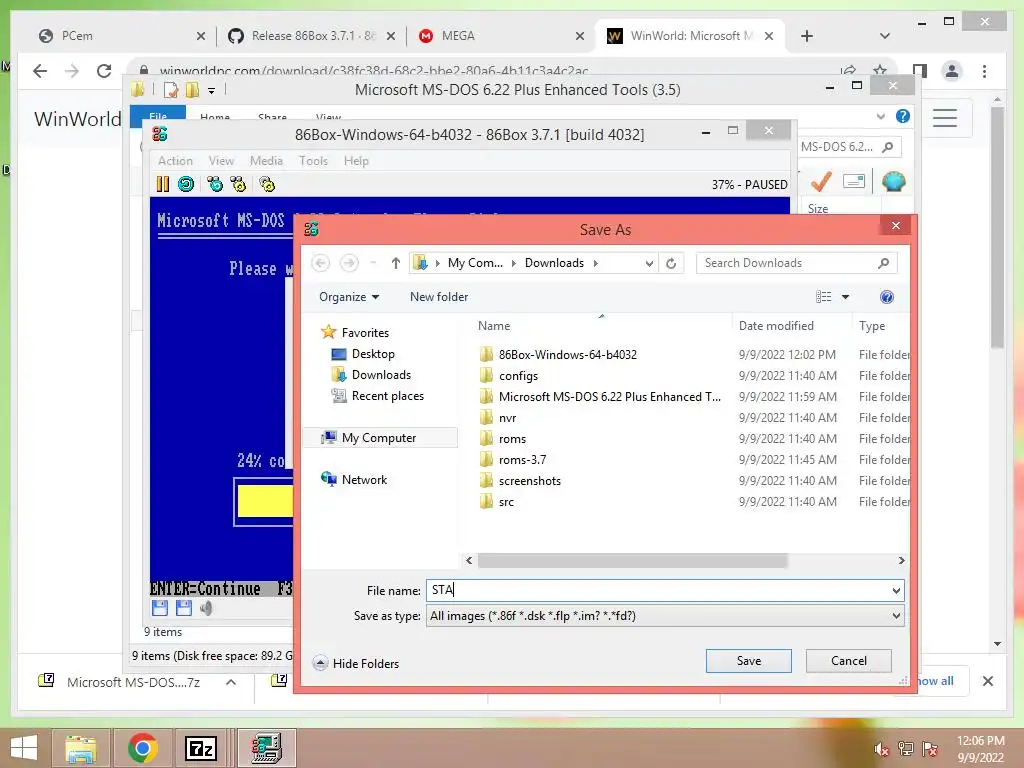Open WinWorld hamburger menu

(x=944, y=118)
